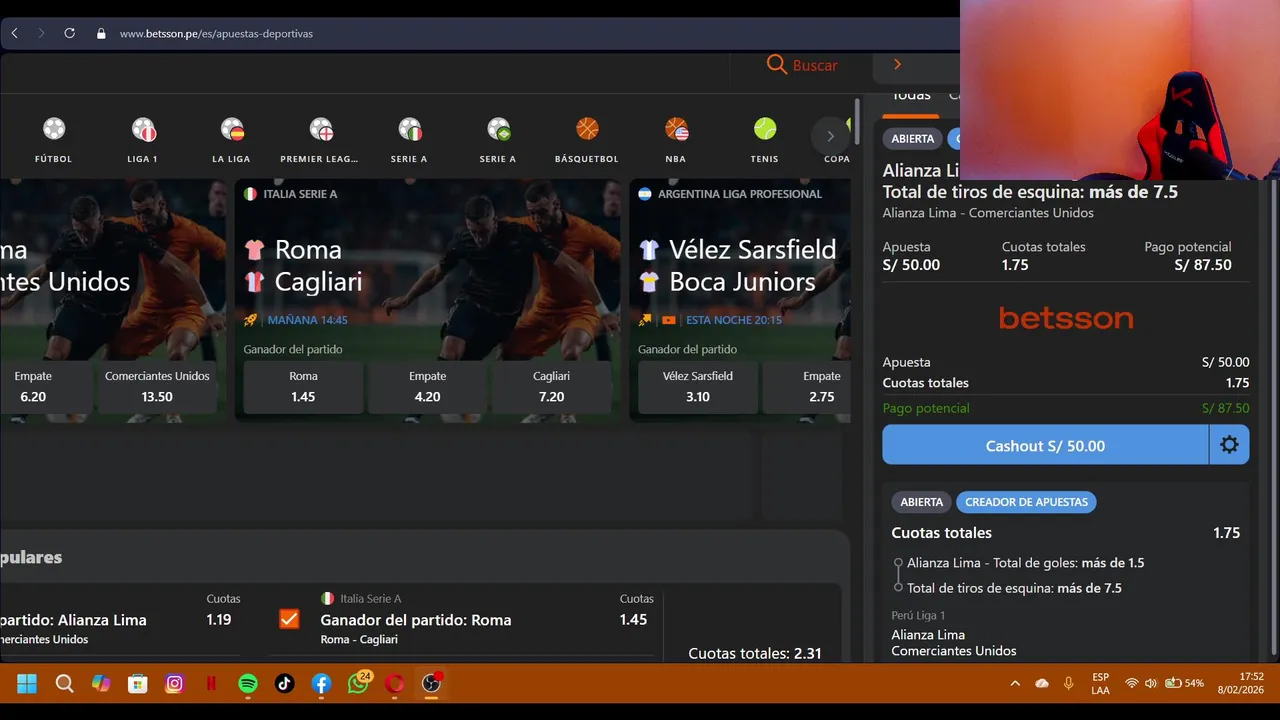Open WhatsApp from the taskbar
Viewport: 1280px width, 720px height.
pos(358,684)
